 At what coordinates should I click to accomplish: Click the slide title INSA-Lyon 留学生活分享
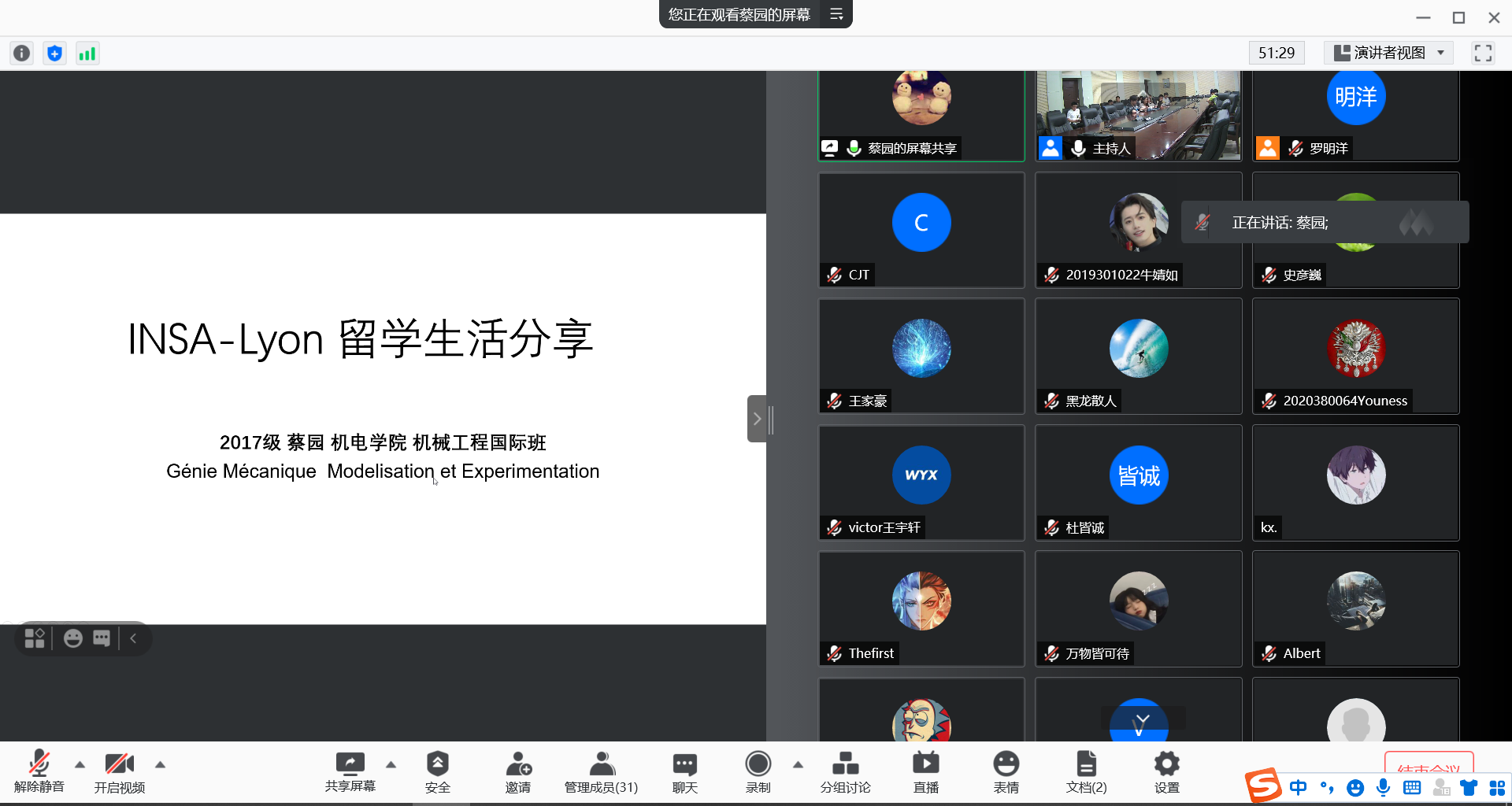tap(361, 339)
